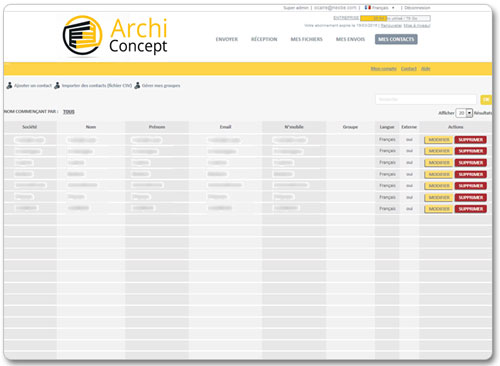Viewport: 500px width, 366px height.
Task: Sort by Langue column header
Action: (387, 127)
